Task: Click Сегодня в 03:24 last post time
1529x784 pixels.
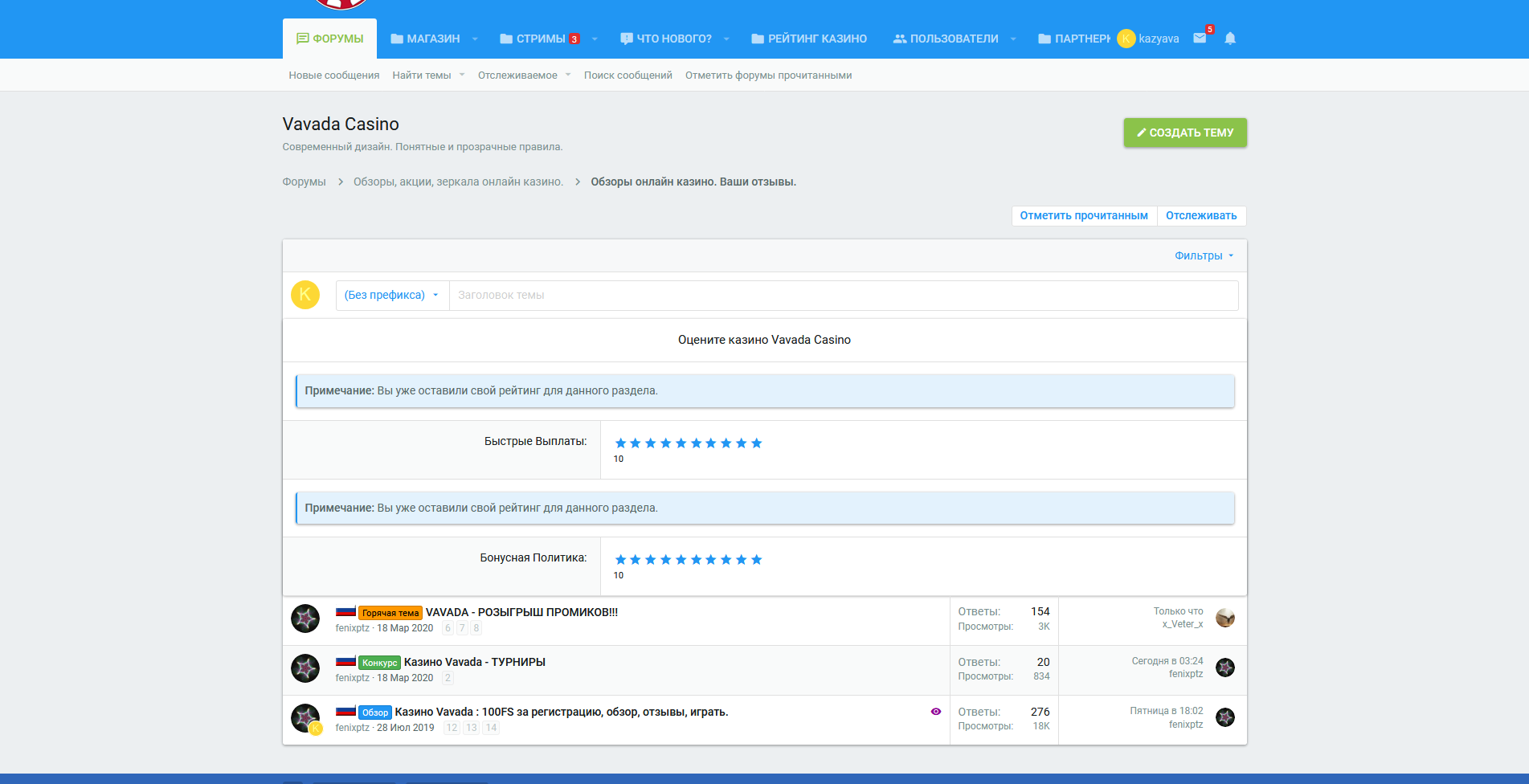Action: [x=1167, y=661]
